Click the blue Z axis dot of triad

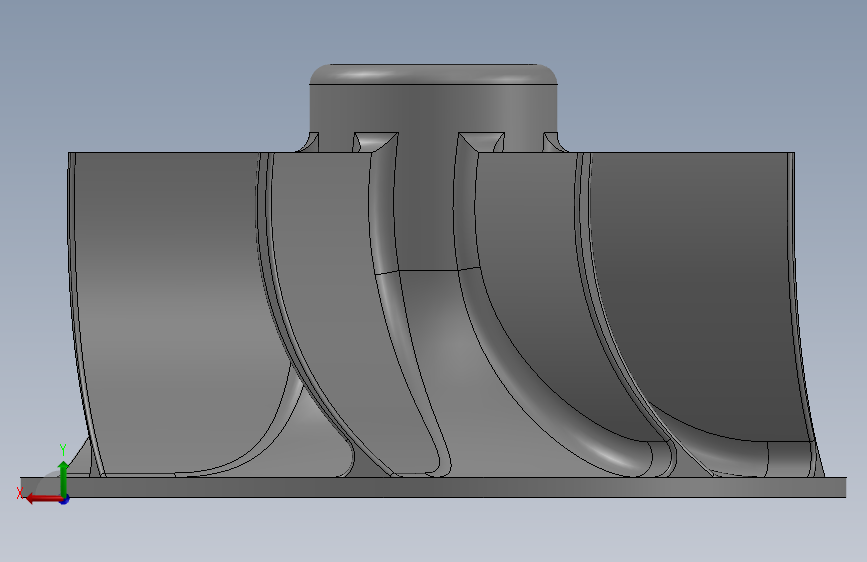(65, 499)
